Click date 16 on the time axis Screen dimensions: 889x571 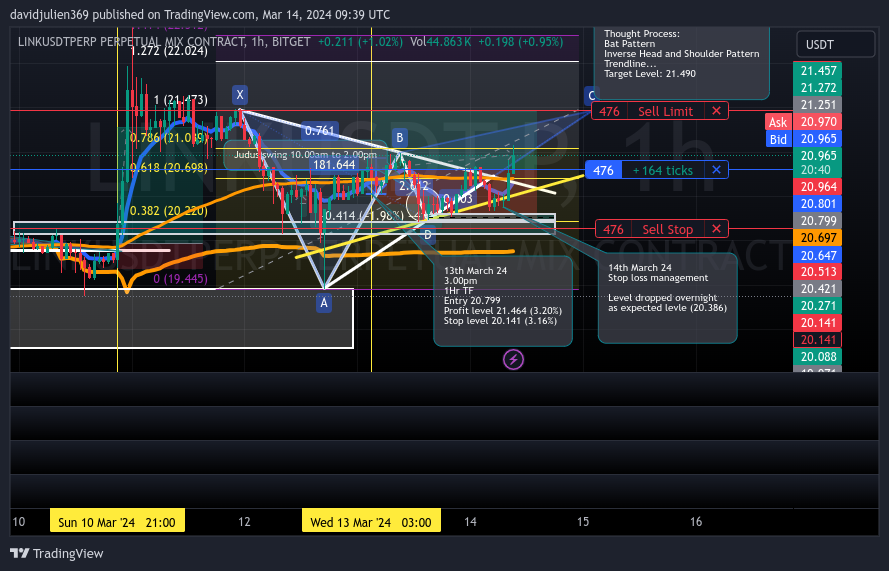click(696, 522)
